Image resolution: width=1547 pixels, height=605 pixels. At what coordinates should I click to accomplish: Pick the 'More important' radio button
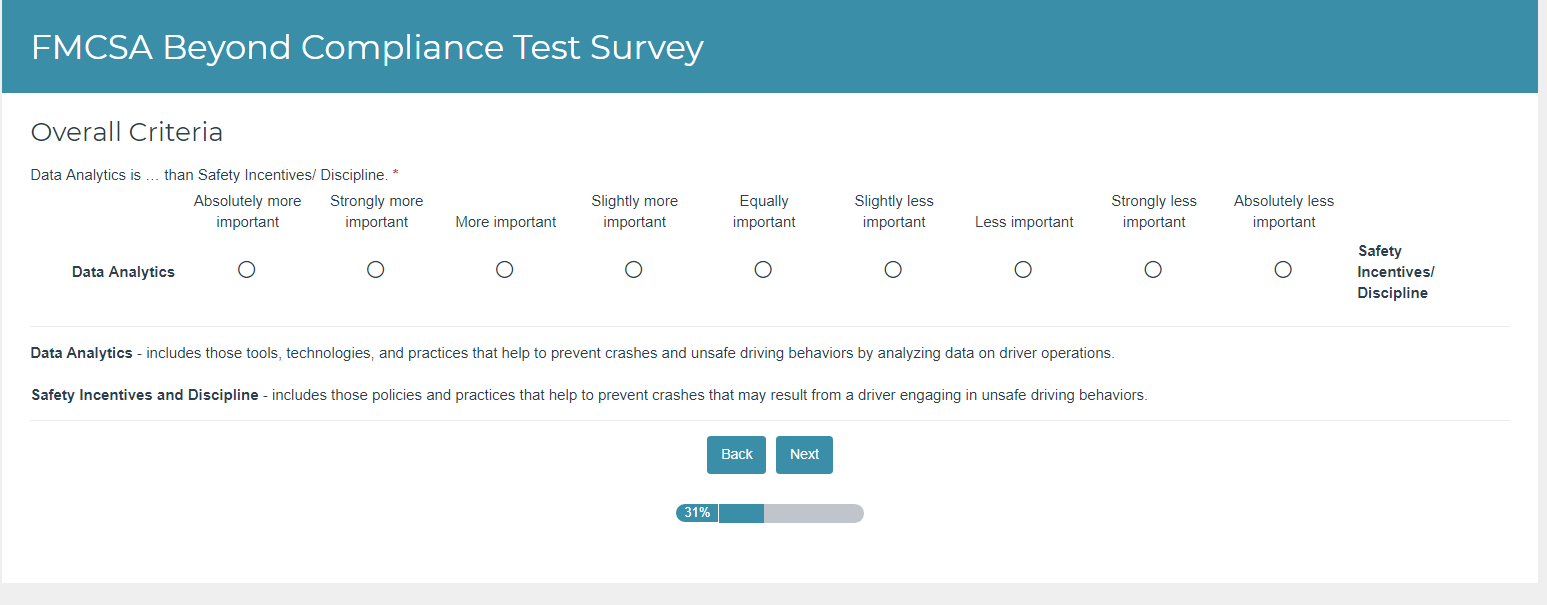[505, 270]
